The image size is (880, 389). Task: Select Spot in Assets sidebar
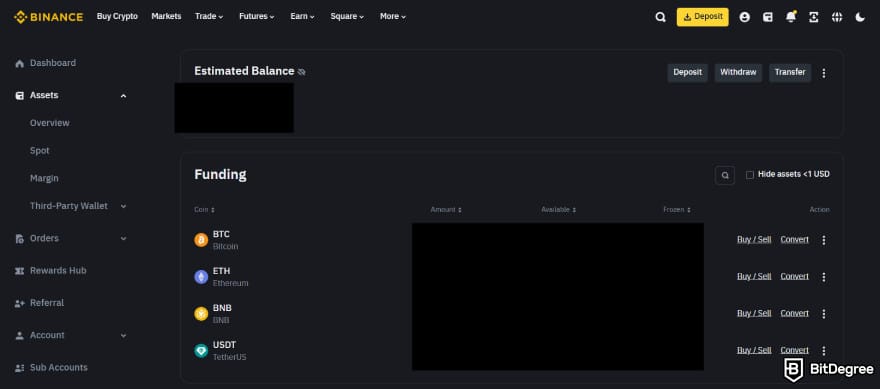40,150
